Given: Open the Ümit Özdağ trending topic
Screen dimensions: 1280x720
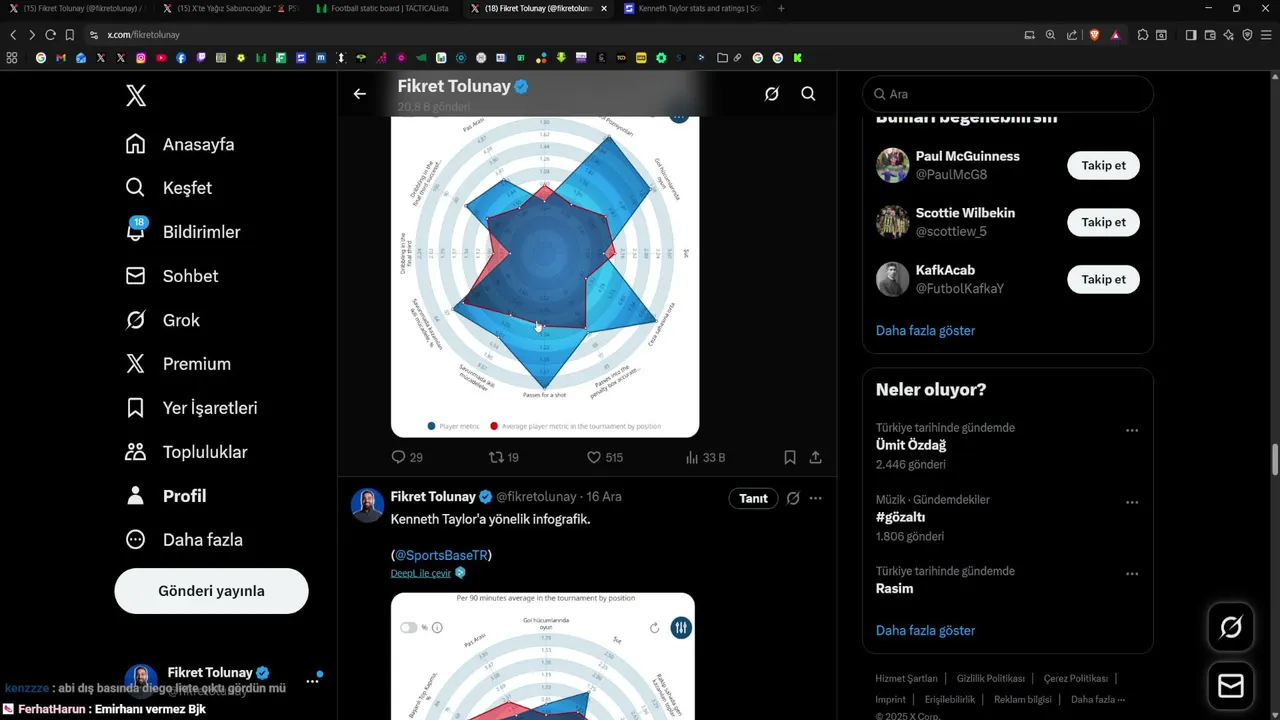Looking at the screenshot, I should 911,445.
